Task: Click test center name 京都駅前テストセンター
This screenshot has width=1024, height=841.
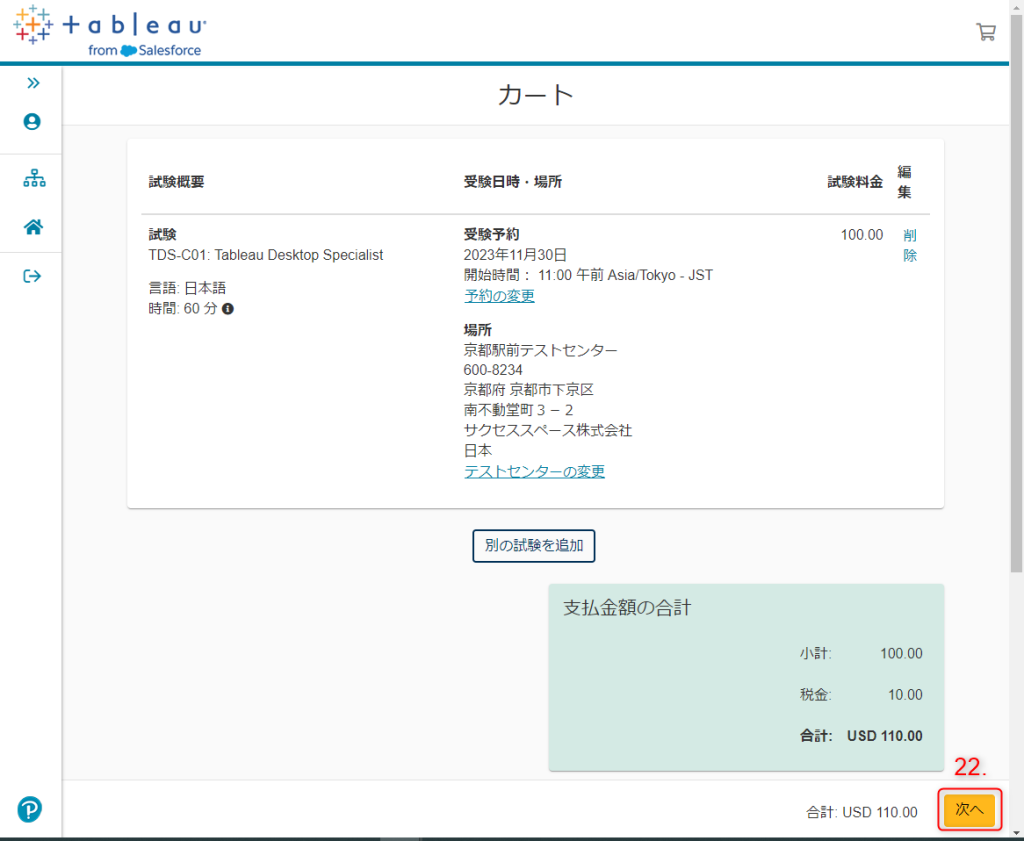Action: [540, 350]
